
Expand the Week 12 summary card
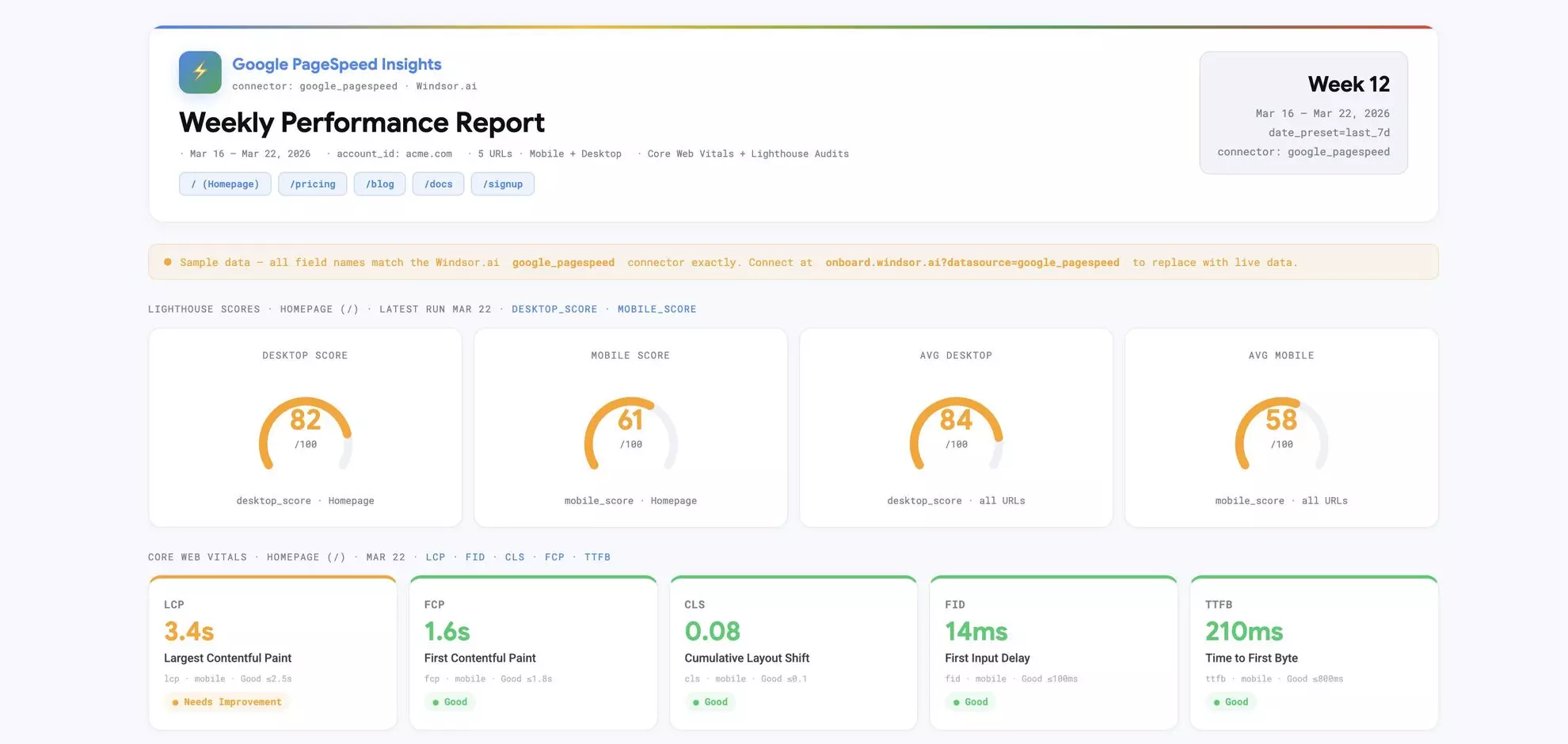point(1303,113)
